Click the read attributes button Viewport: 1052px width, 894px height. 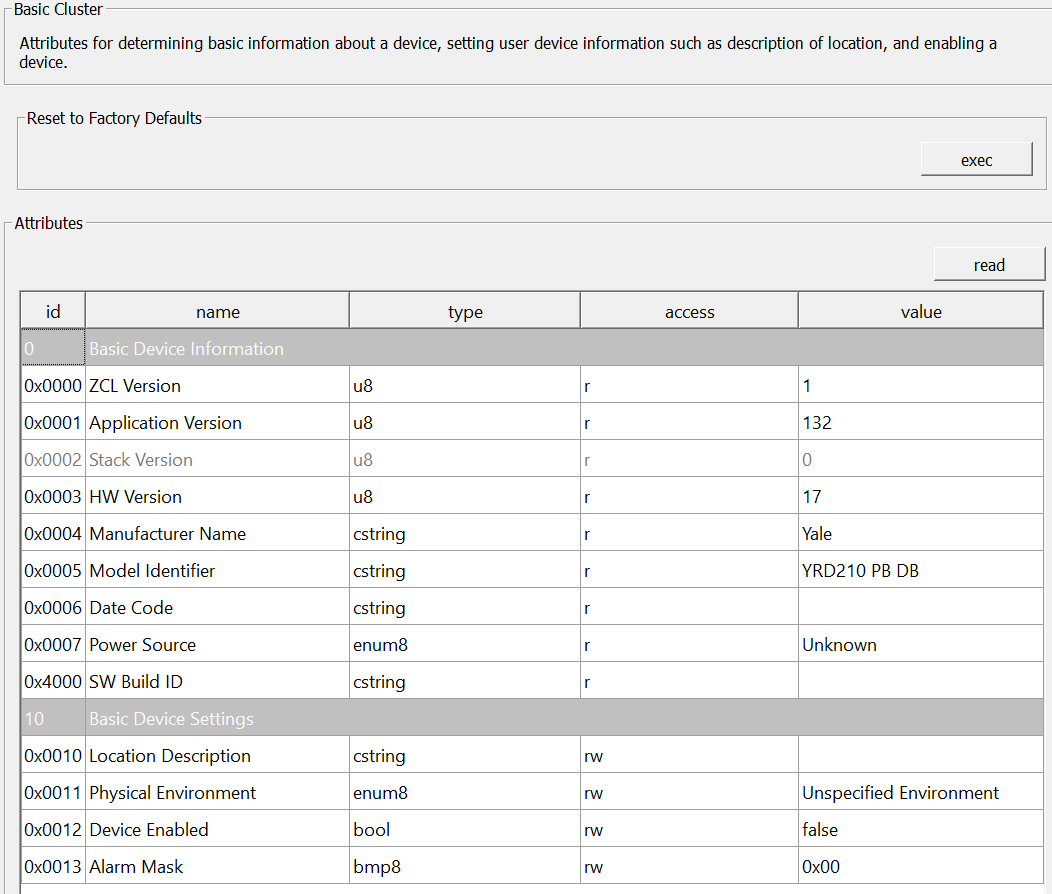click(989, 265)
